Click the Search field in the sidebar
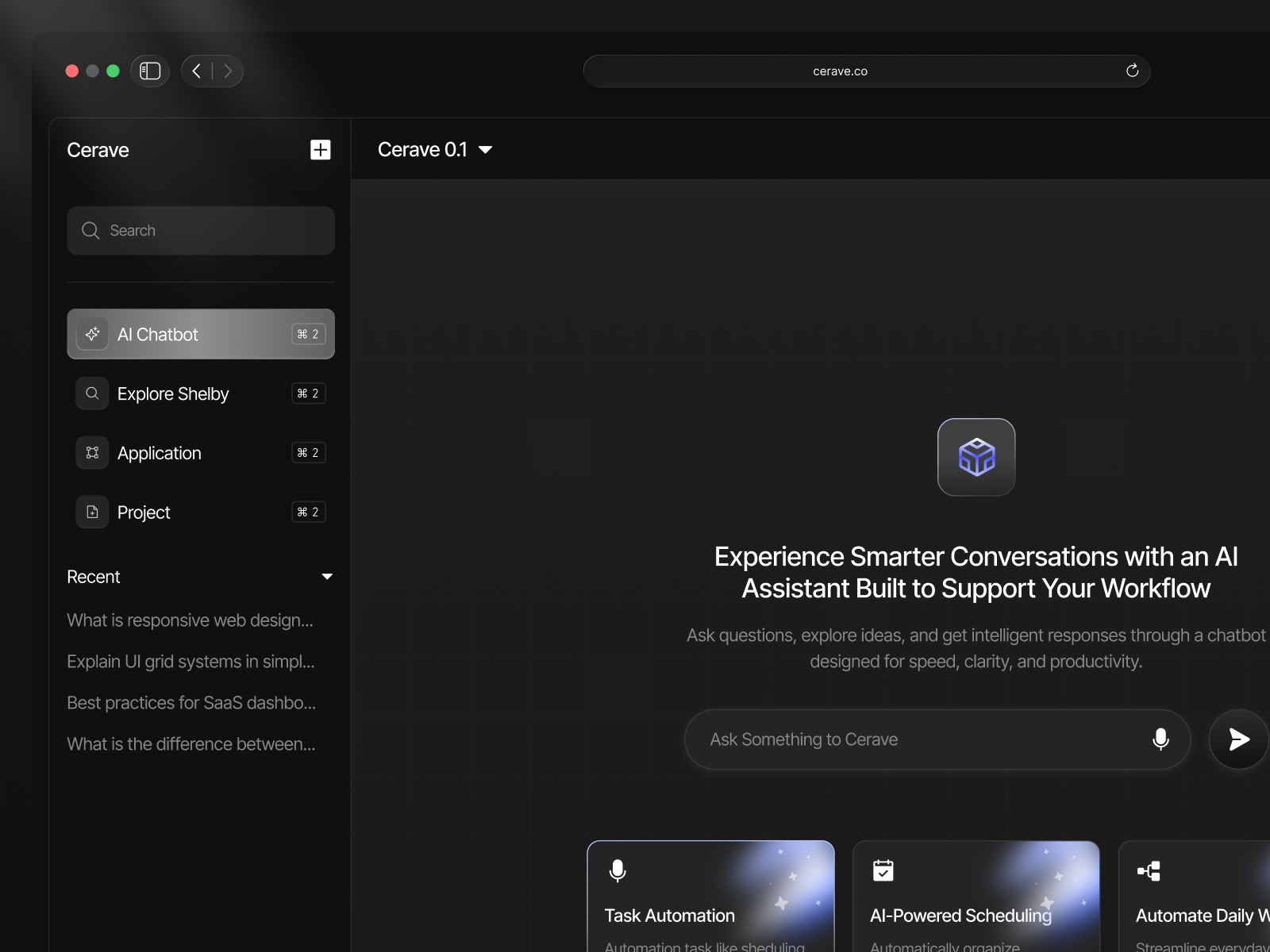1270x952 pixels. (x=201, y=231)
